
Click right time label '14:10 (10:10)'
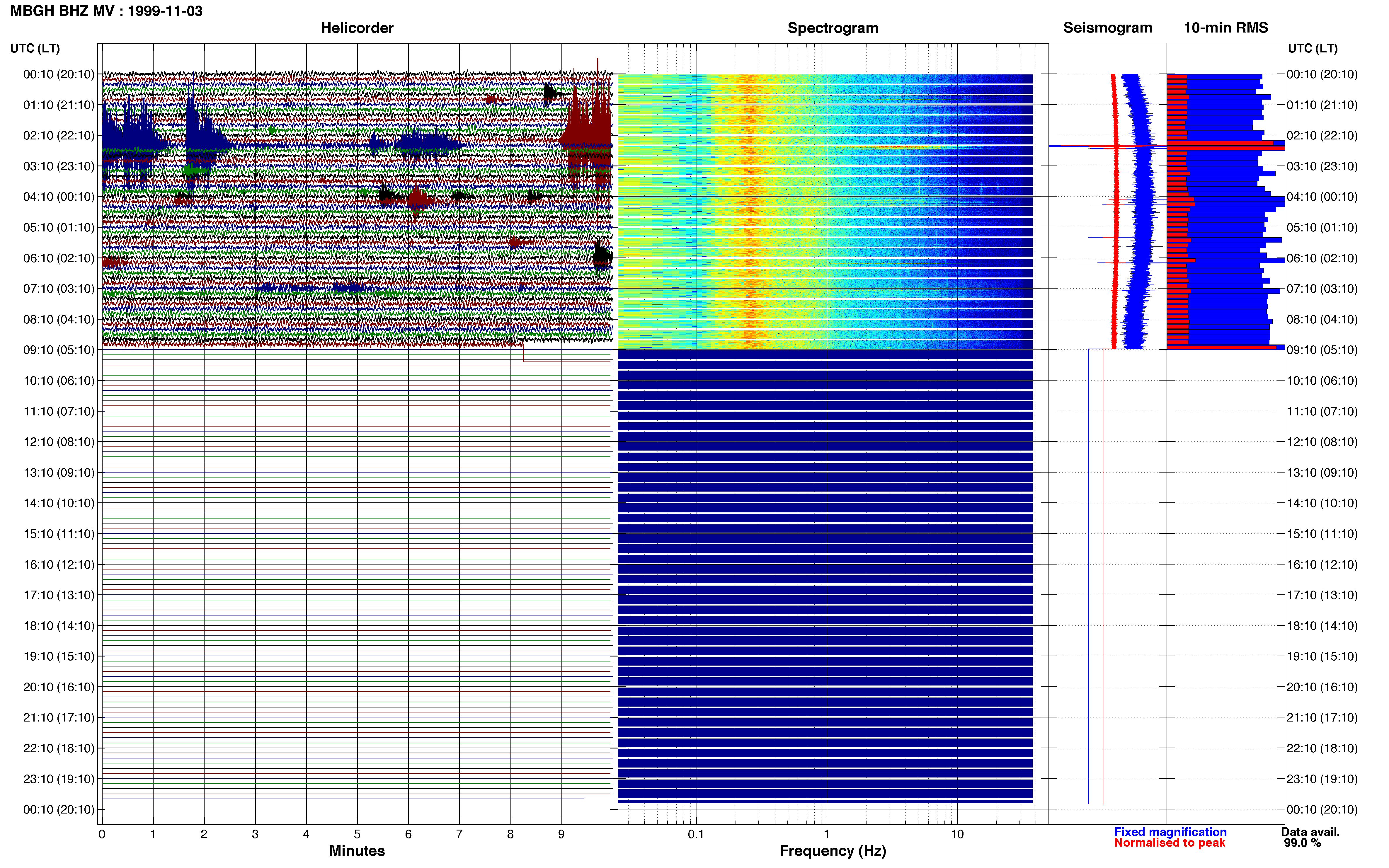(1322, 504)
